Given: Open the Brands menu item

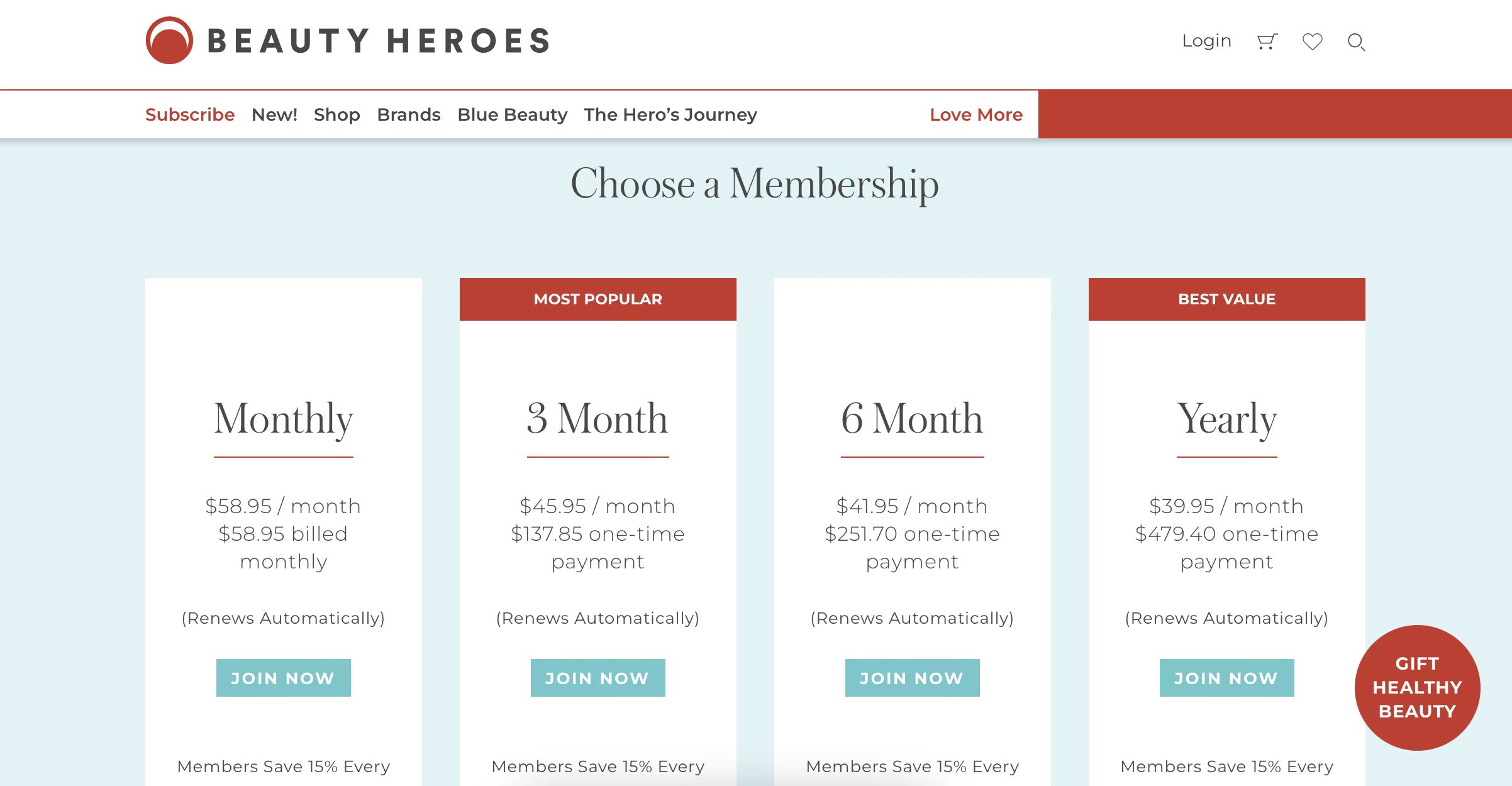Looking at the screenshot, I should (x=409, y=114).
